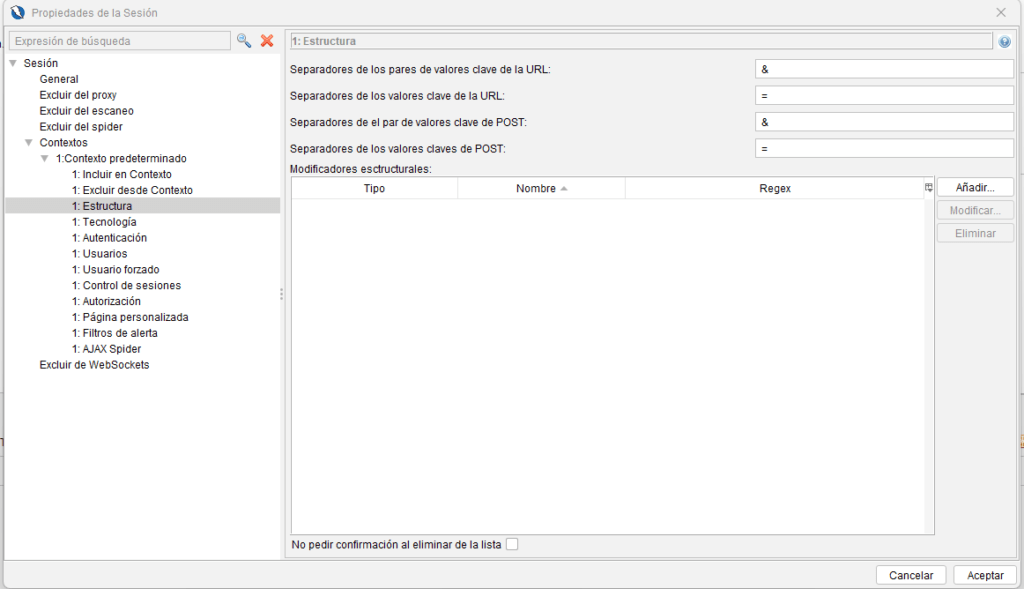Select Excluir del proxy in tree
This screenshot has height=589, width=1024.
tap(78, 95)
